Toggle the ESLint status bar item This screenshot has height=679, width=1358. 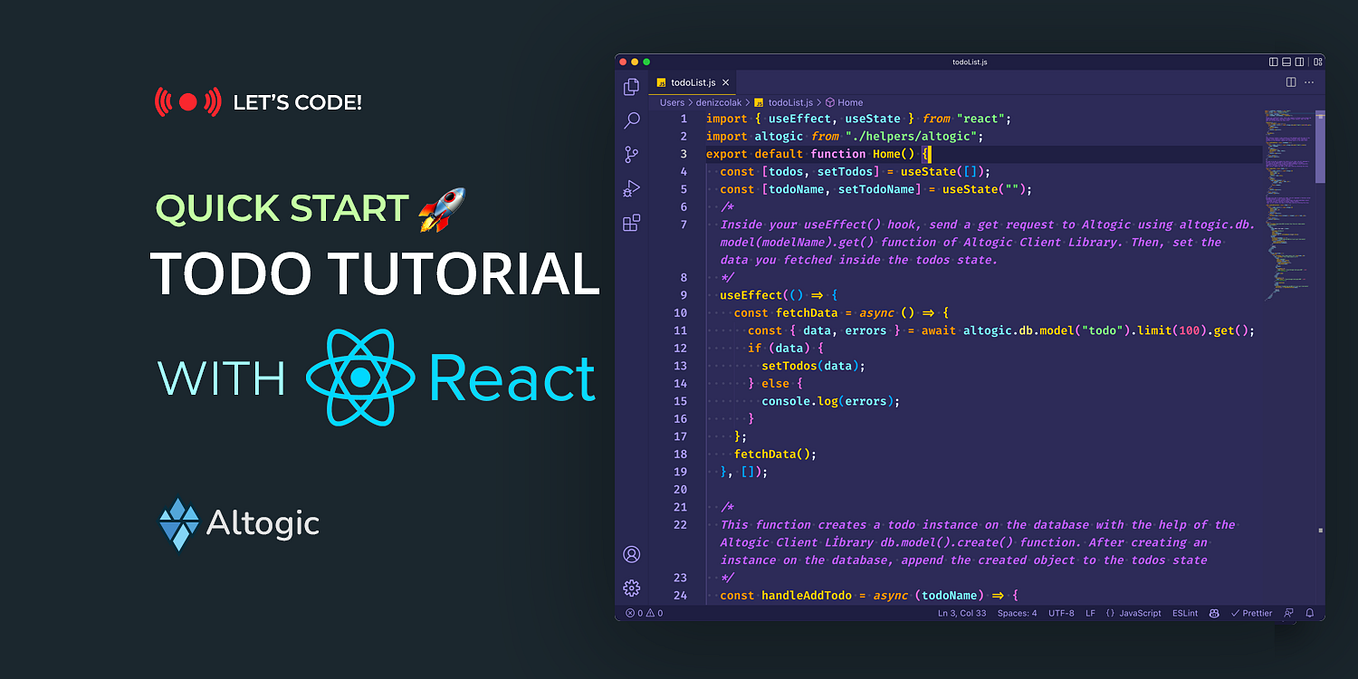[1184, 612]
